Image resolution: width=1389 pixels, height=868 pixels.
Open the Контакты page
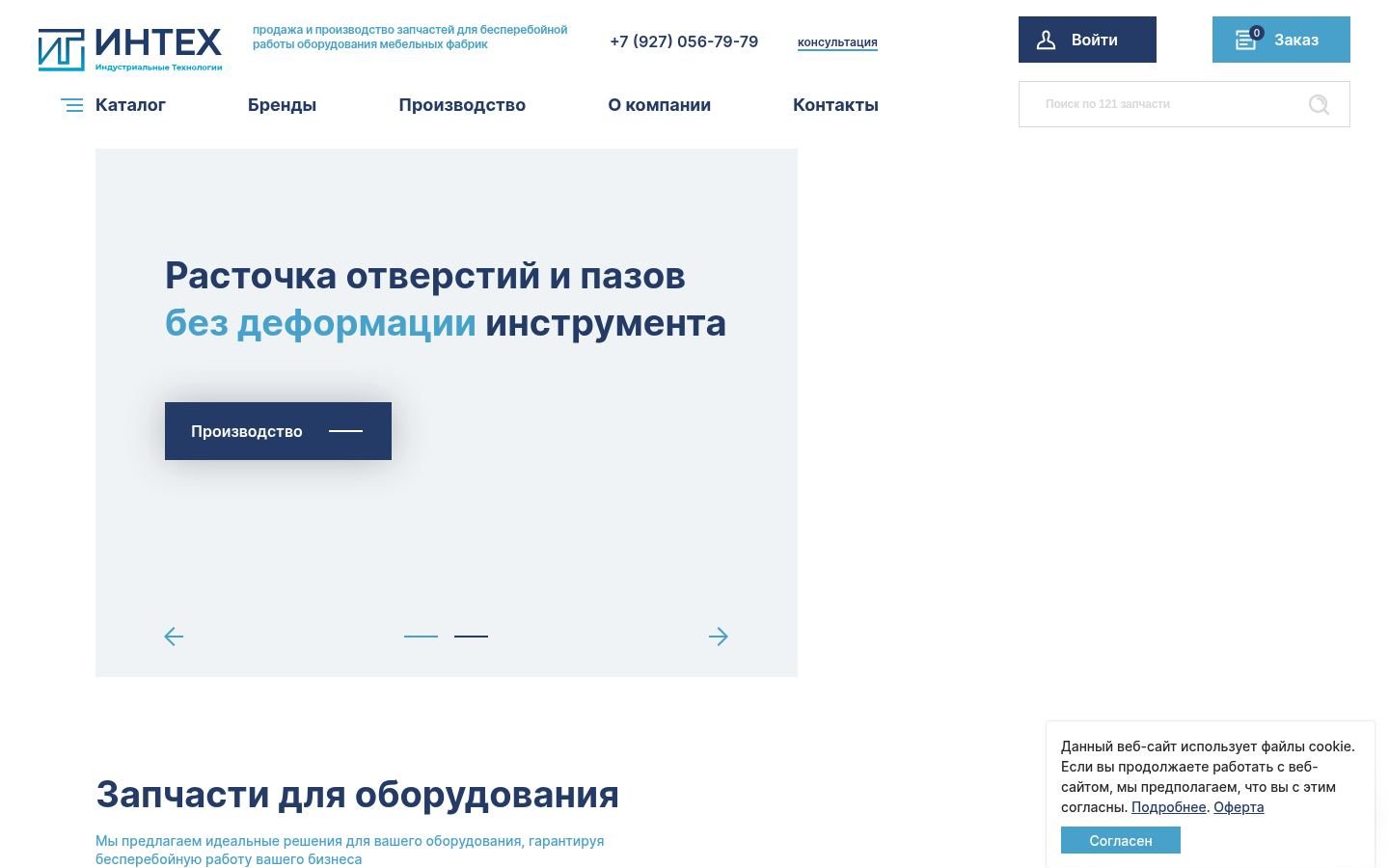coord(835,105)
